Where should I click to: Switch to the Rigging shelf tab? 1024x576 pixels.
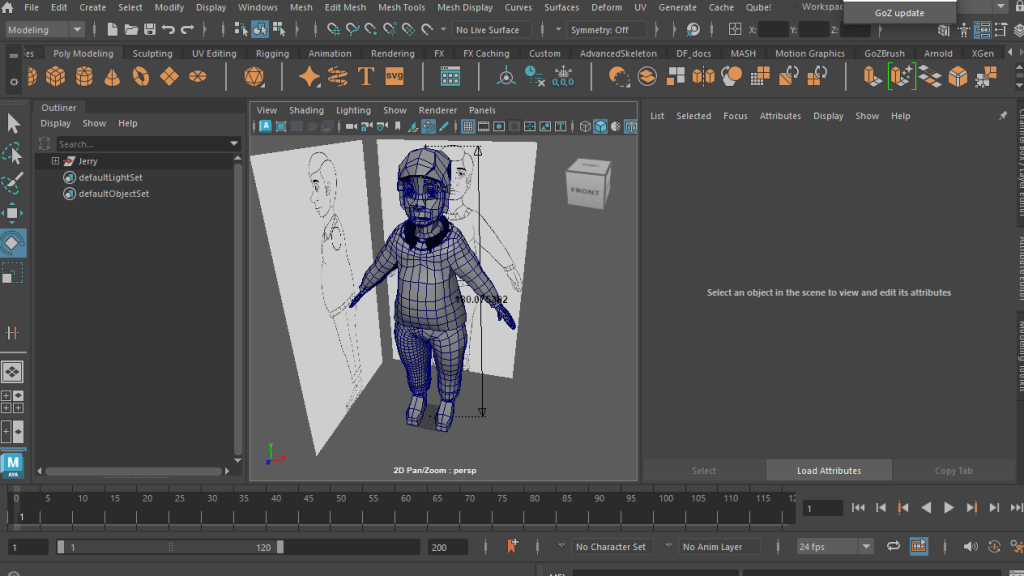[272, 53]
